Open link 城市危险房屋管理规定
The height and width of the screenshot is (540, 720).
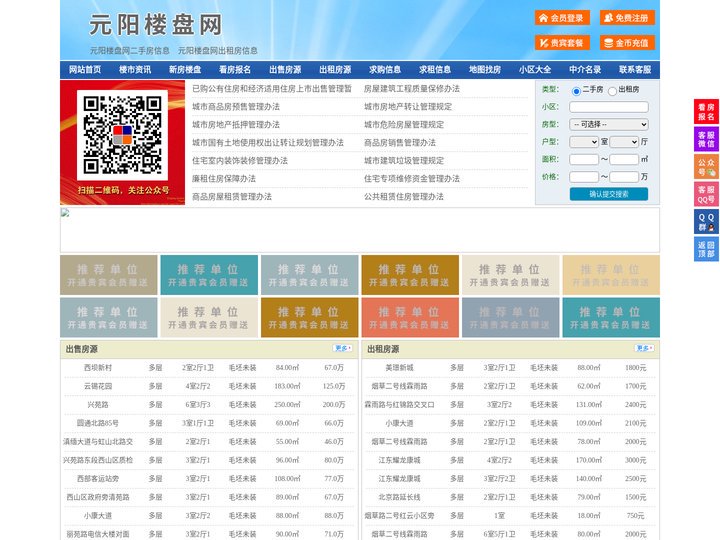pyautogui.click(x=404, y=124)
